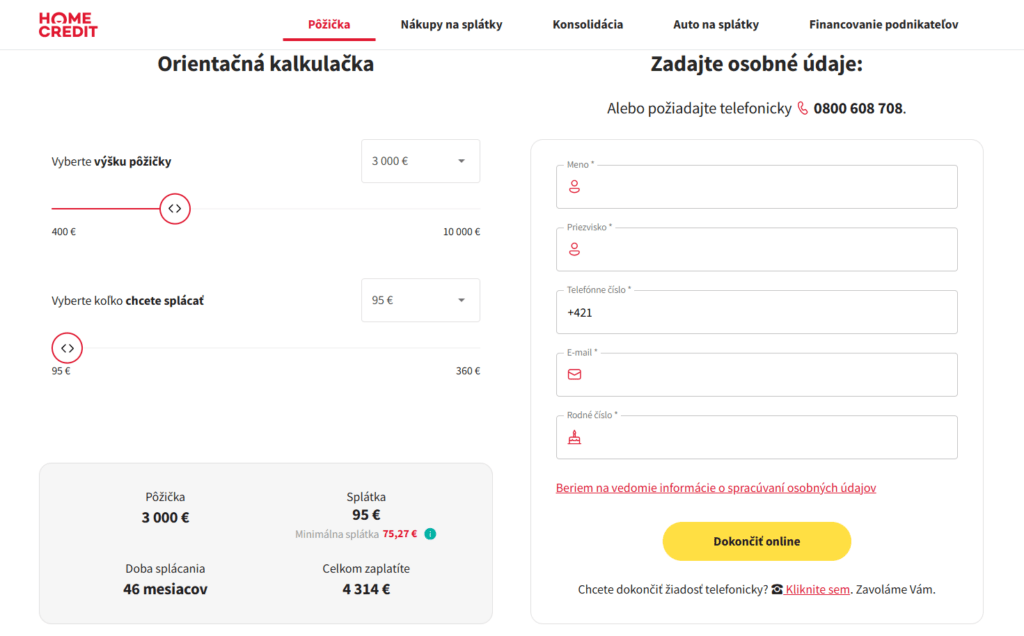
Task: Click the phone icon next to 0800 608 708
Action: (802, 106)
